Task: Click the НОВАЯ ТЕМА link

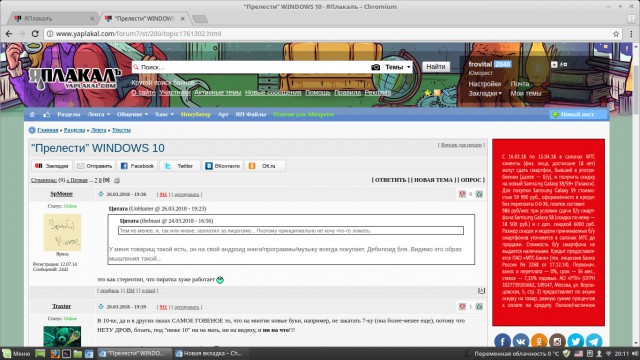Action: pyautogui.click(x=433, y=180)
